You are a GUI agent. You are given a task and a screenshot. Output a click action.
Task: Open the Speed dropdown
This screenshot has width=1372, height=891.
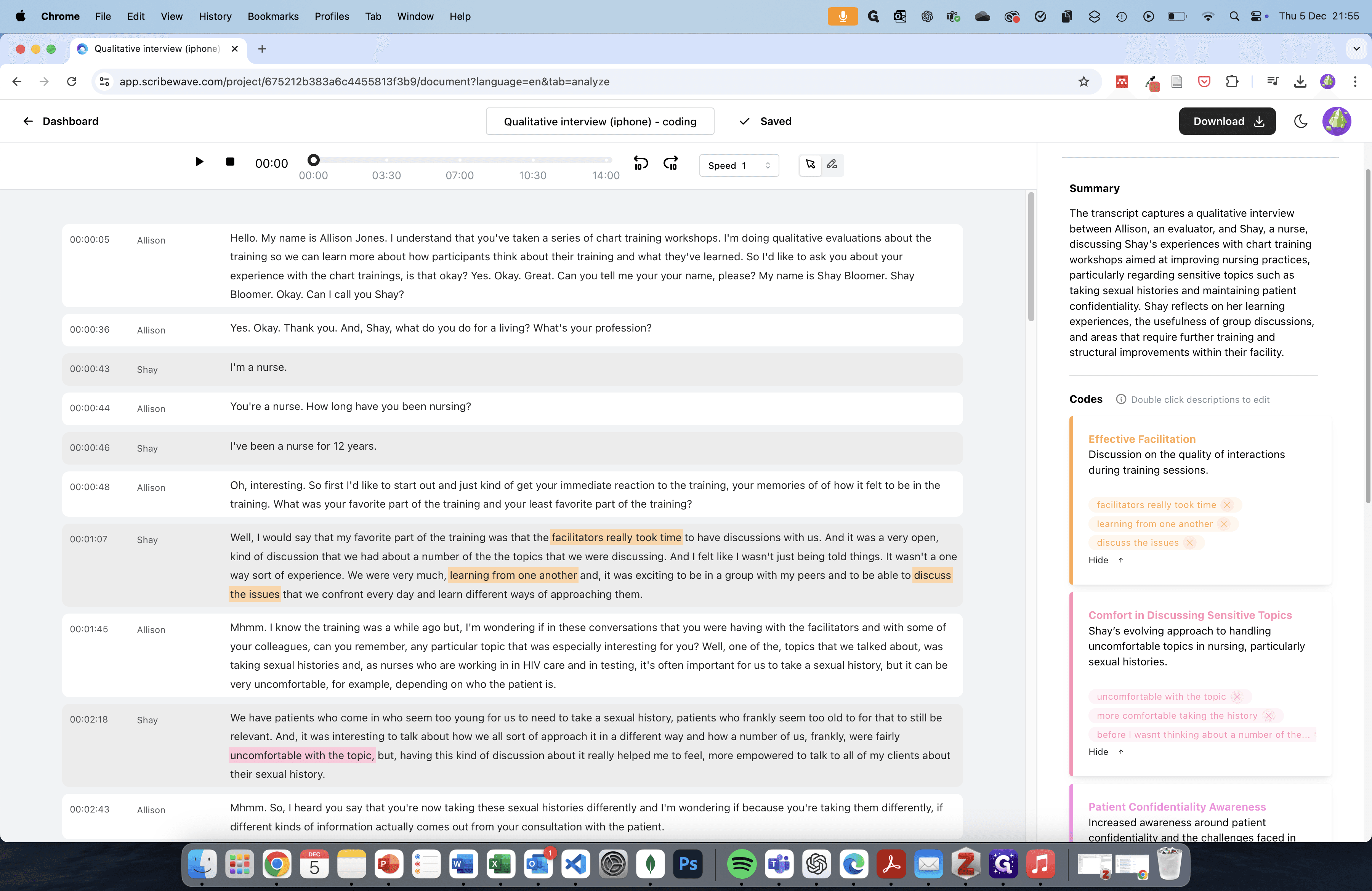click(x=739, y=165)
